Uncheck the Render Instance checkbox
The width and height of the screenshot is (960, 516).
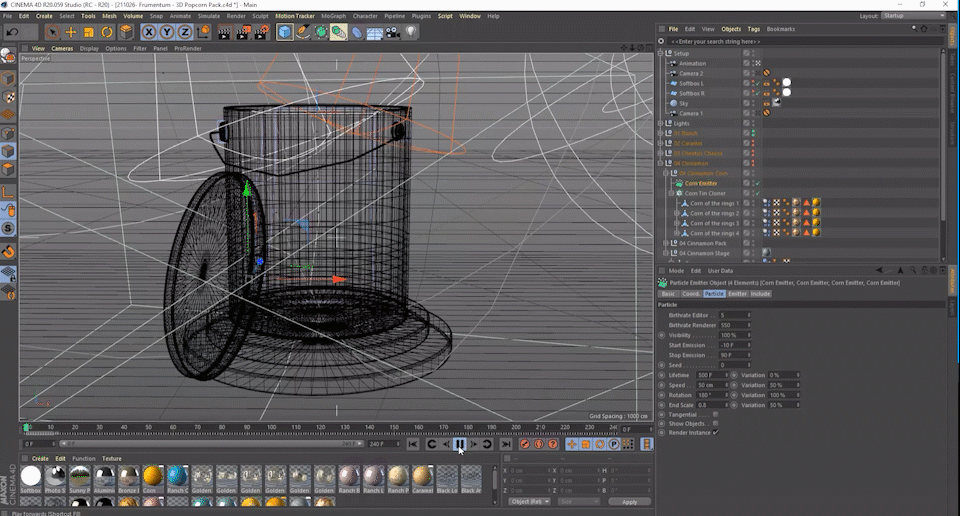tap(716, 432)
